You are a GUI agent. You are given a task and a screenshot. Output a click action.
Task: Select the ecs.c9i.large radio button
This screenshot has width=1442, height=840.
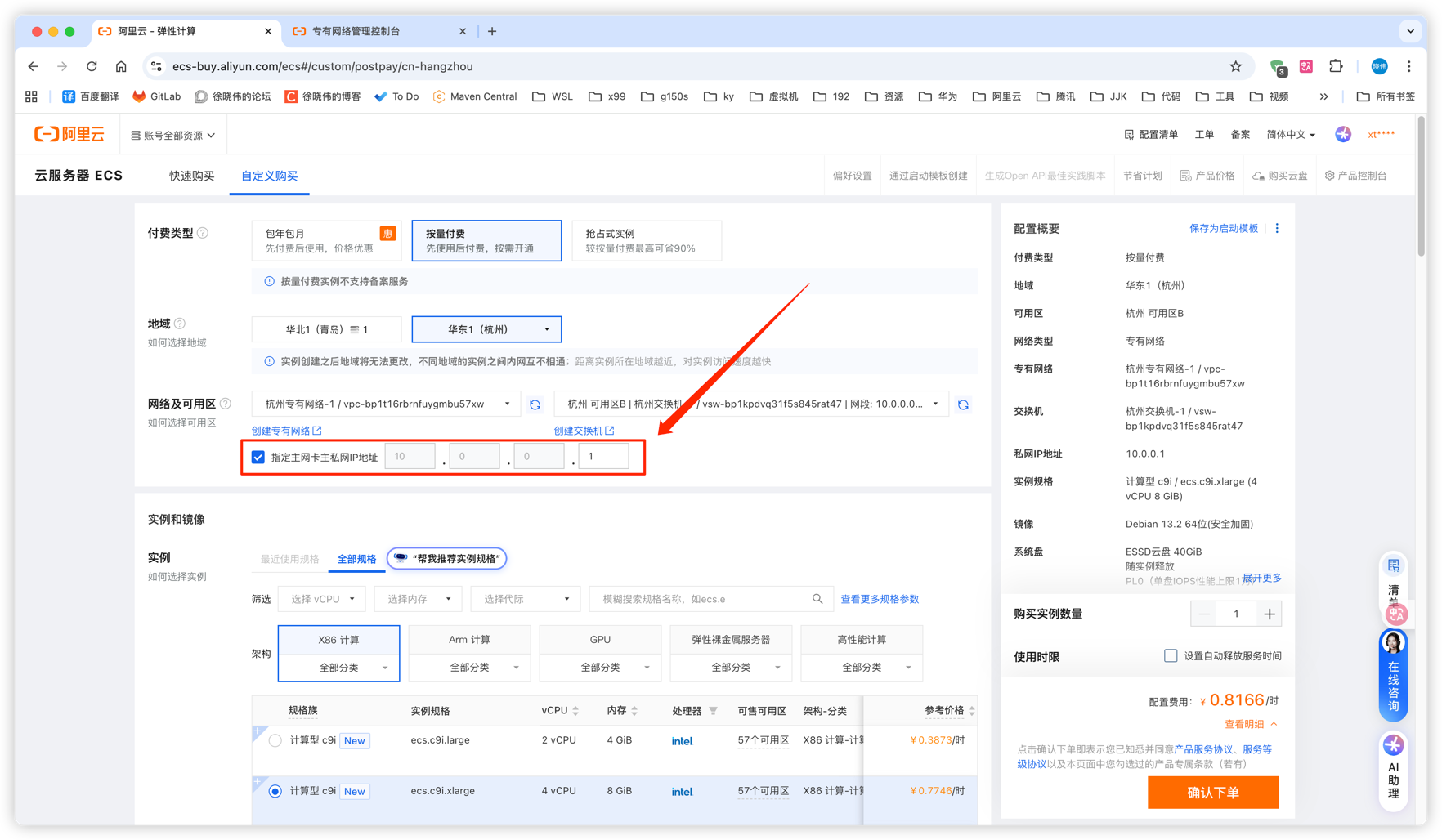[275, 740]
